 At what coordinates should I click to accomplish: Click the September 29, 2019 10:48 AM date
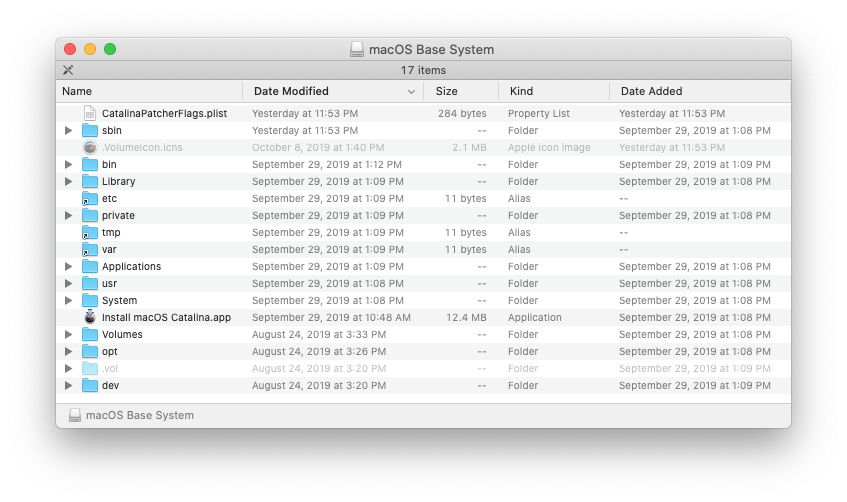(x=331, y=317)
